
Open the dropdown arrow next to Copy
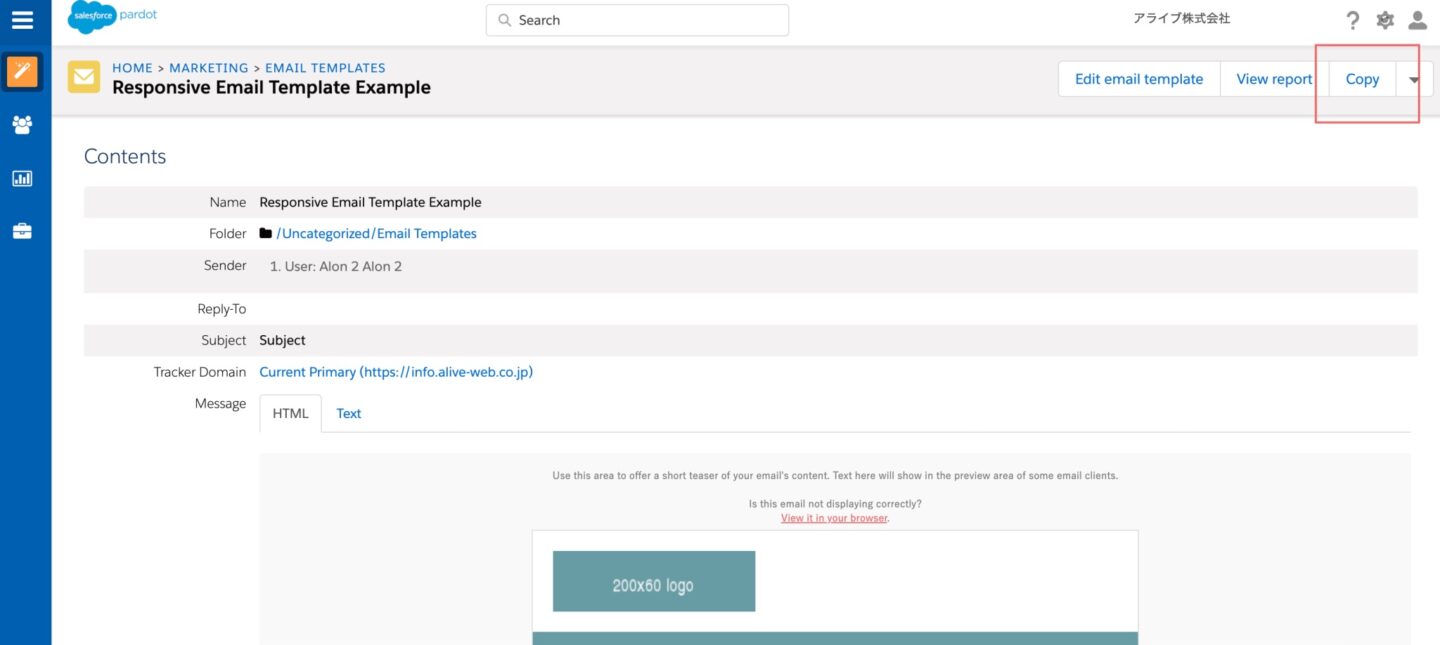(x=1413, y=78)
